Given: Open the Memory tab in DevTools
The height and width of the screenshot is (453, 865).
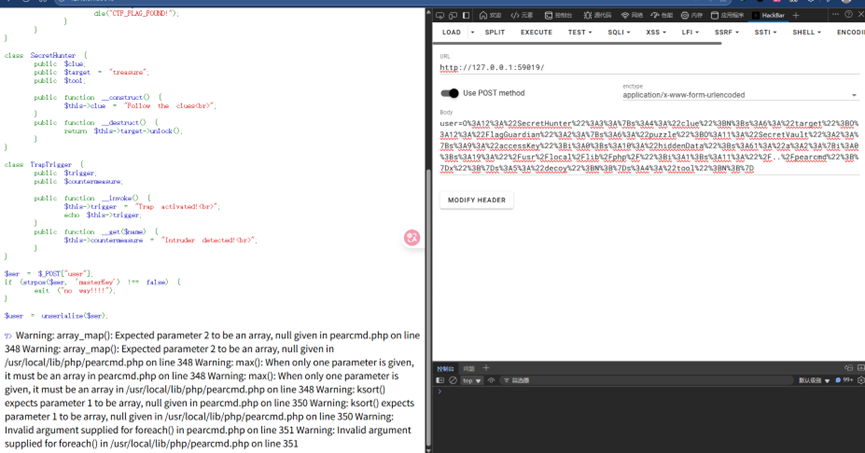Looking at the screenshot, I should (692, 15).
